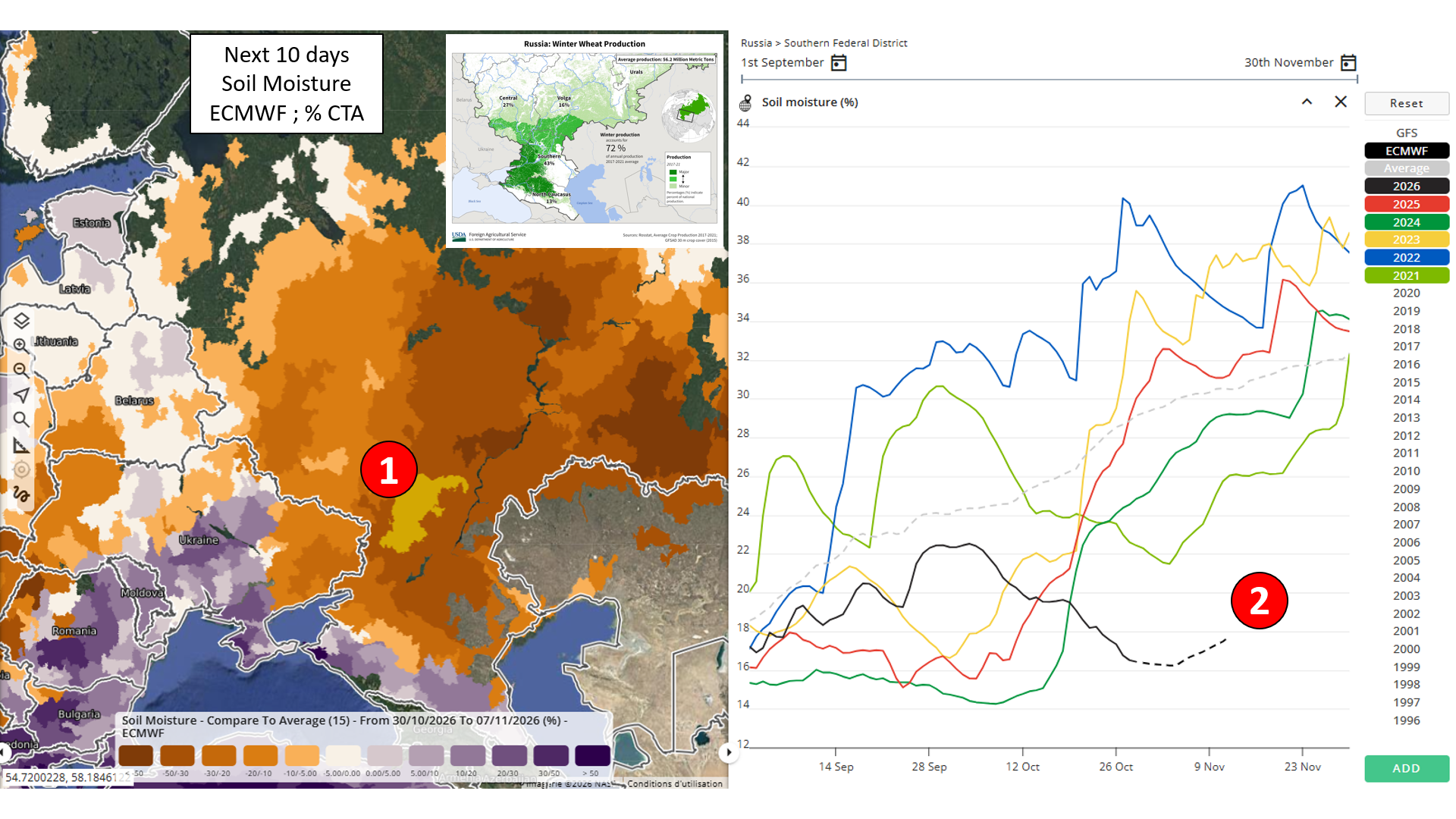Activate the locate arrow tool
1456x819 pixels.
(21, 395)
